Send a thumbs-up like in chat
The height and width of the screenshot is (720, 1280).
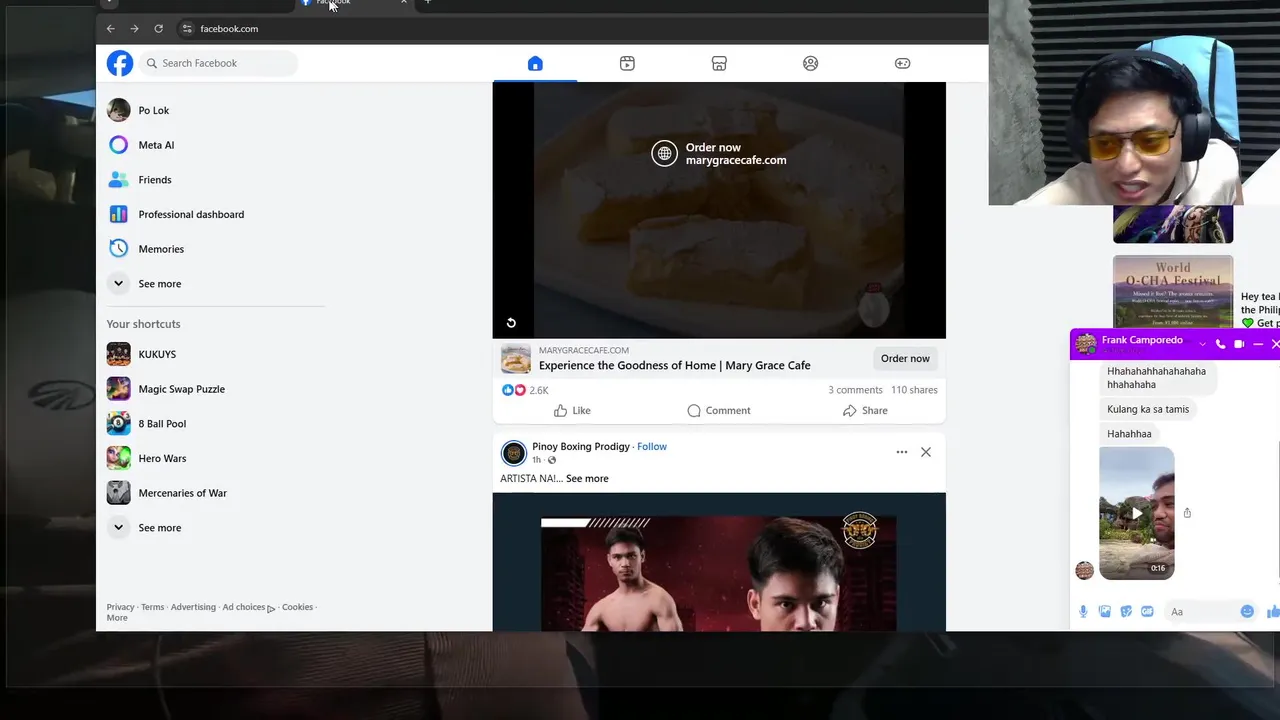[x=1273, y=611]
